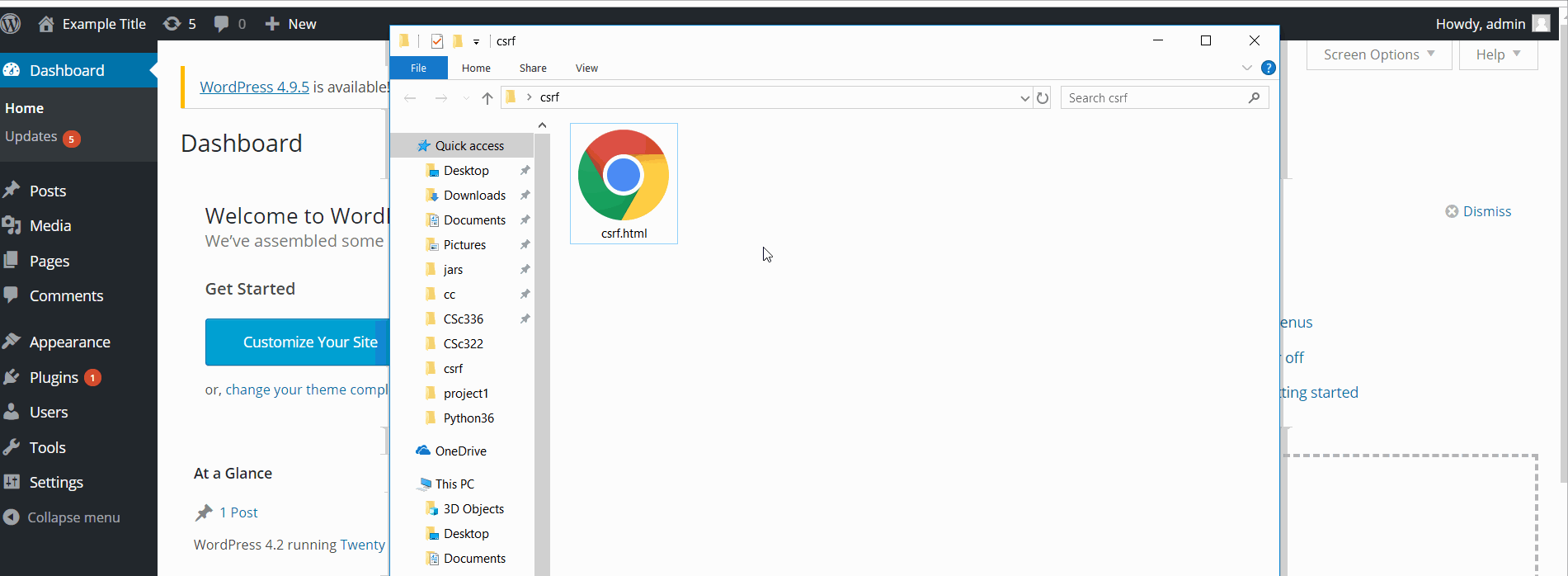Click New folder icon in Explorer title bar
The width and height of the screenshot is (1568, 576).
pos(458,41)
